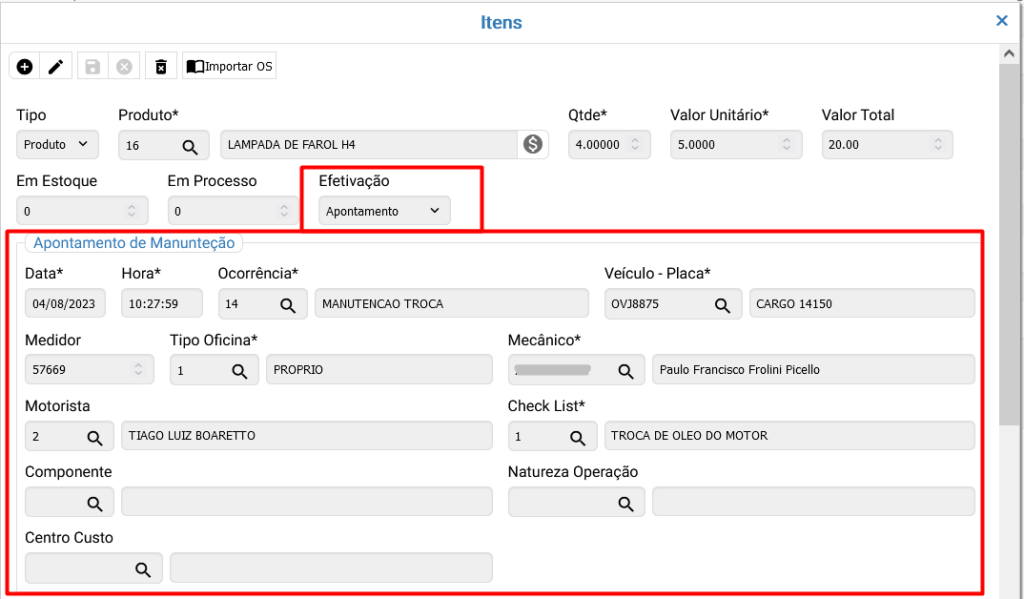1024x599 pixels.
Task: Click the Tipo Oficina search icon
Action: click(x=239, y=370)
